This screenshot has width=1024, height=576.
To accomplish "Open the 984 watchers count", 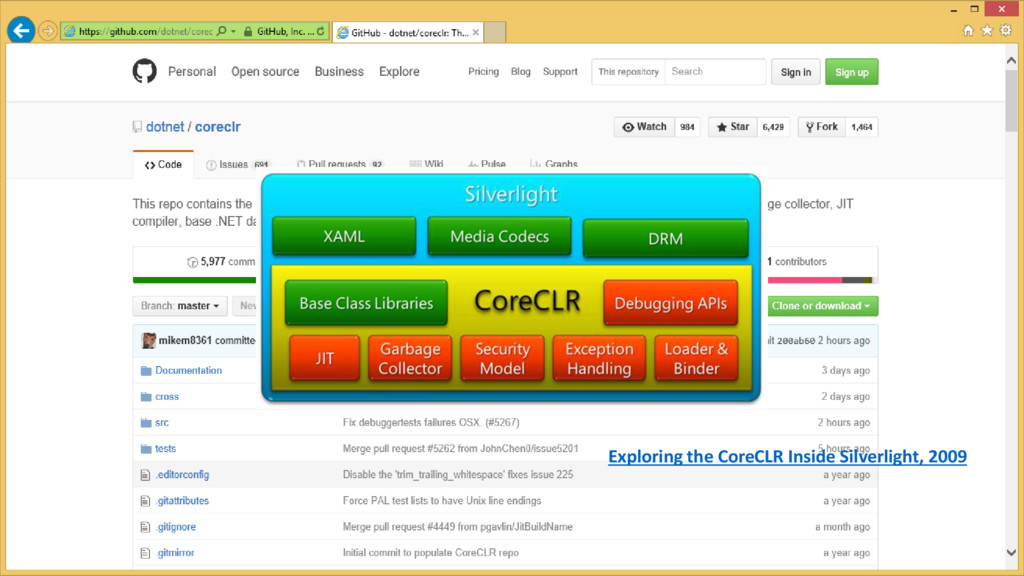I will point(687,127).
